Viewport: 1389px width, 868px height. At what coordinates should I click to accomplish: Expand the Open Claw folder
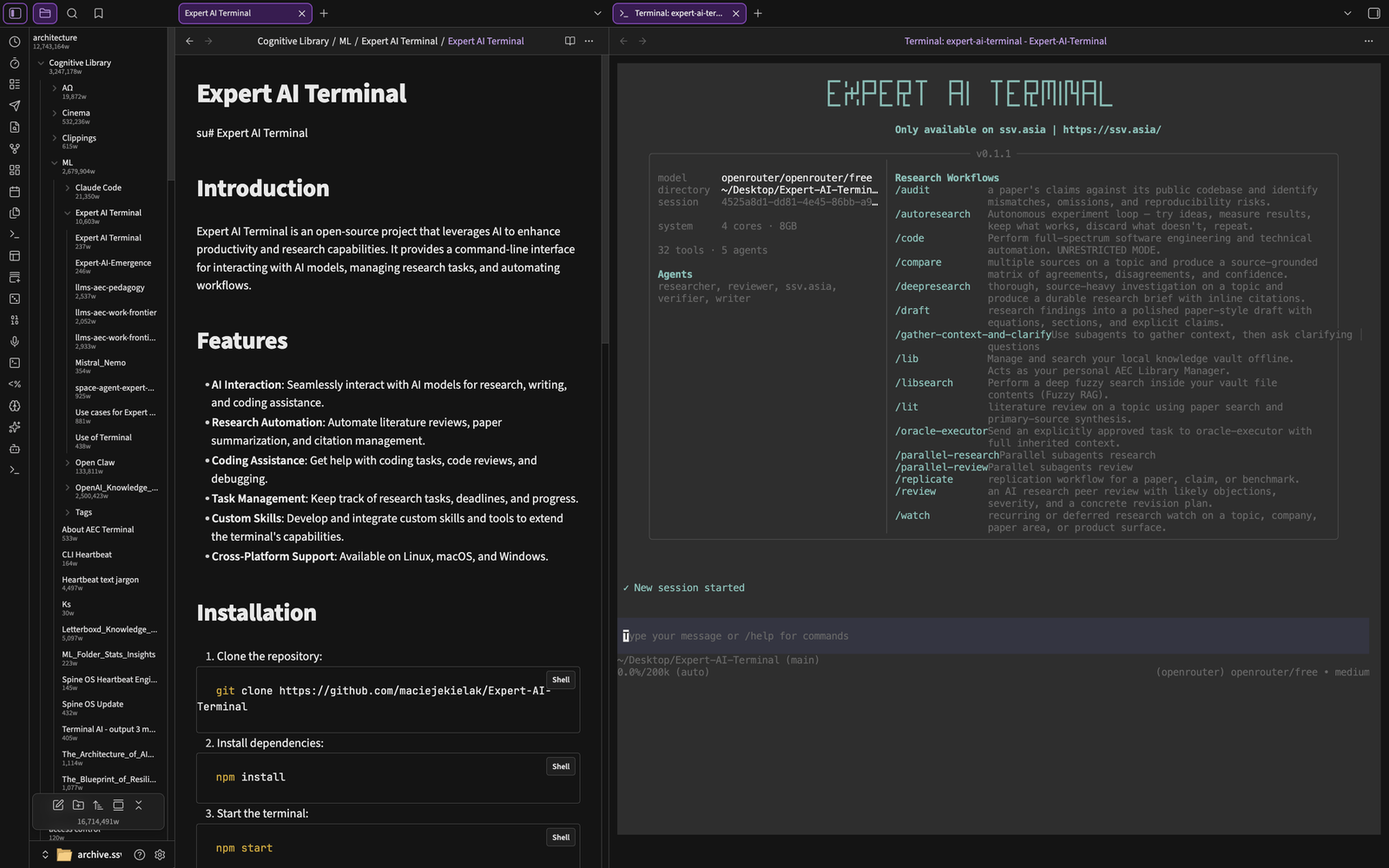pos(67,463)
